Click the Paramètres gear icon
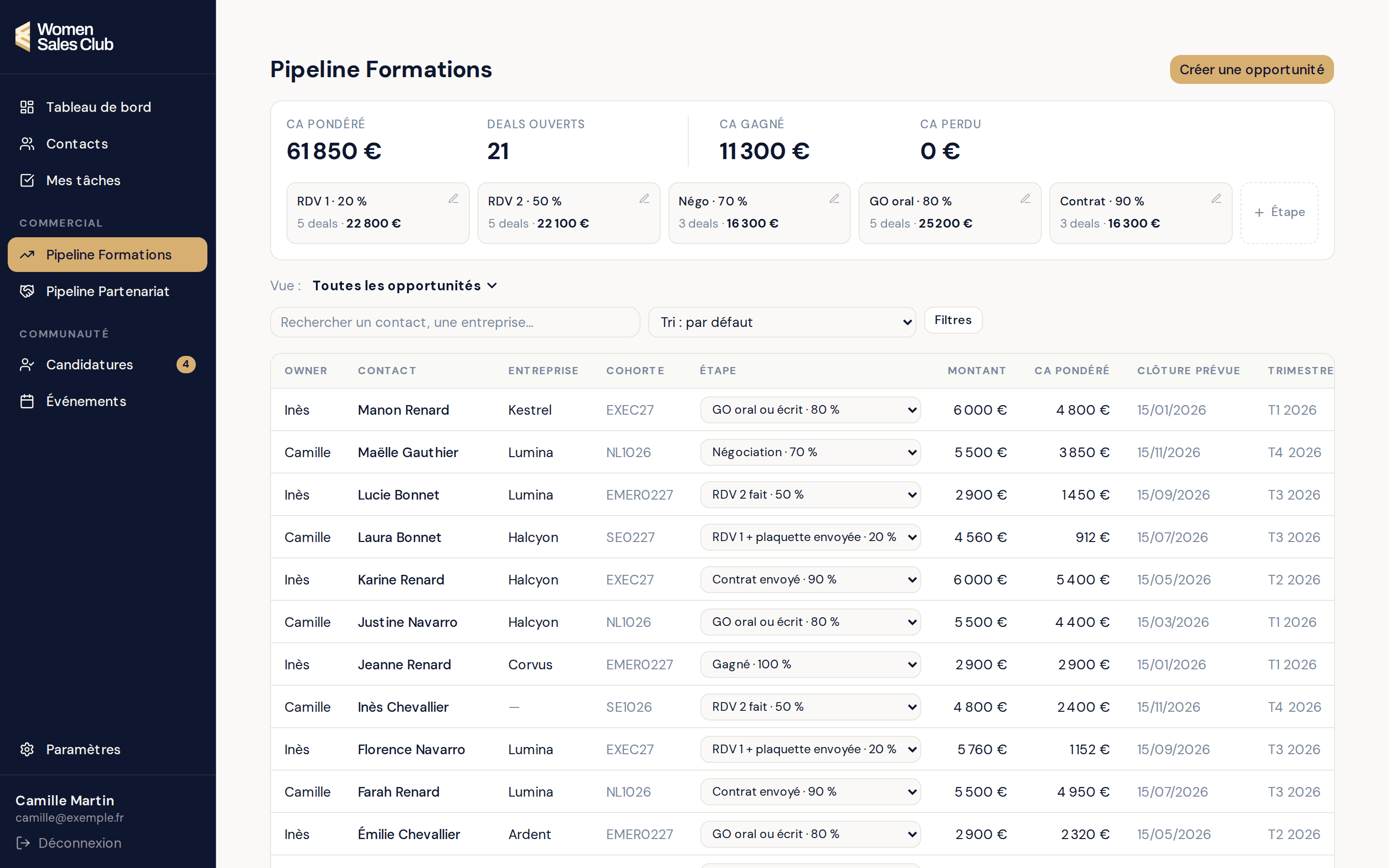Screen dimensions: 1389x868 point(27,750)
